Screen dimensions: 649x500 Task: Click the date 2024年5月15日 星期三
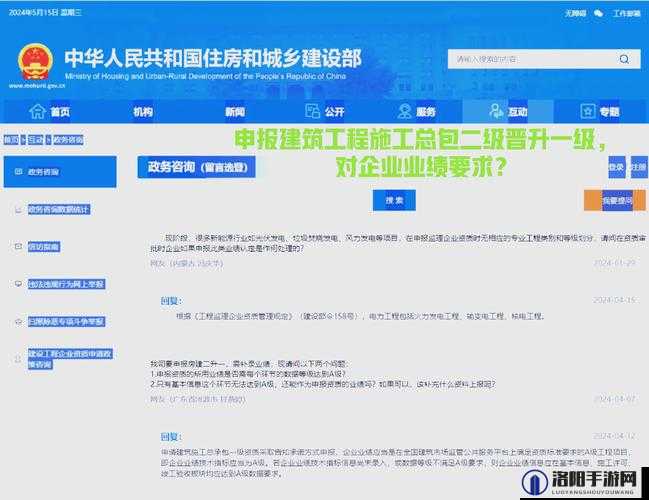(x=45, y=13)
